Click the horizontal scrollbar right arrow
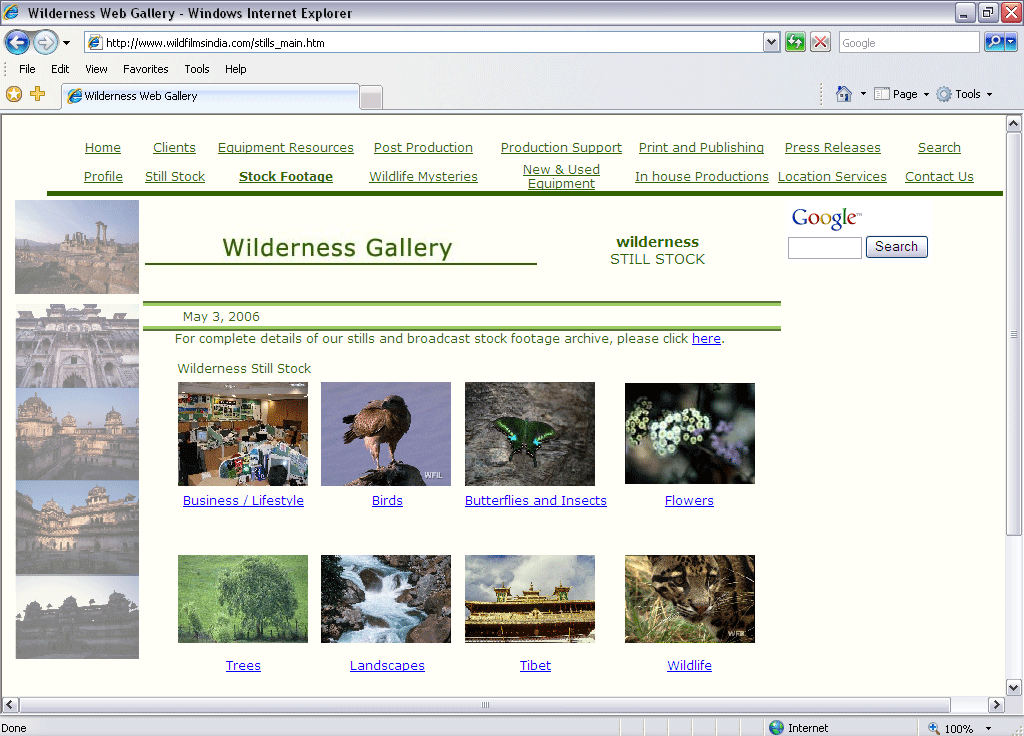The height and width of the screenshot is (736, 1024). 996,705
